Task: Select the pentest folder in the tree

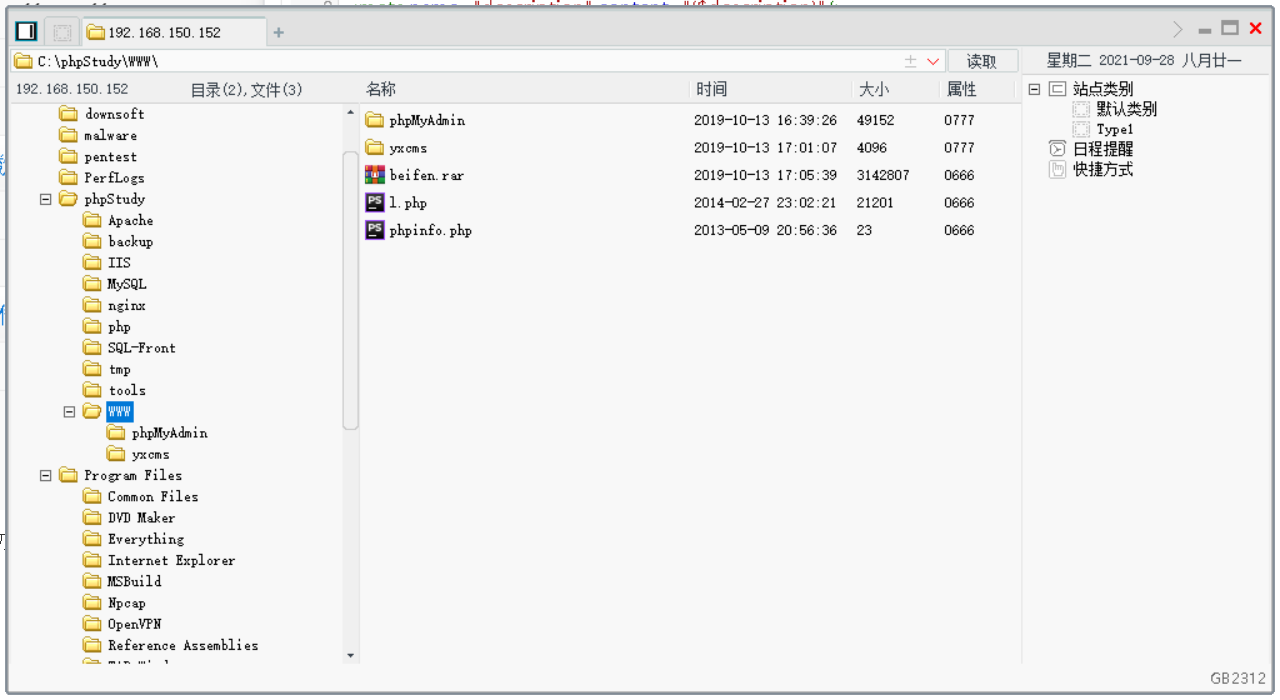Action: click(x=110, y=157)
